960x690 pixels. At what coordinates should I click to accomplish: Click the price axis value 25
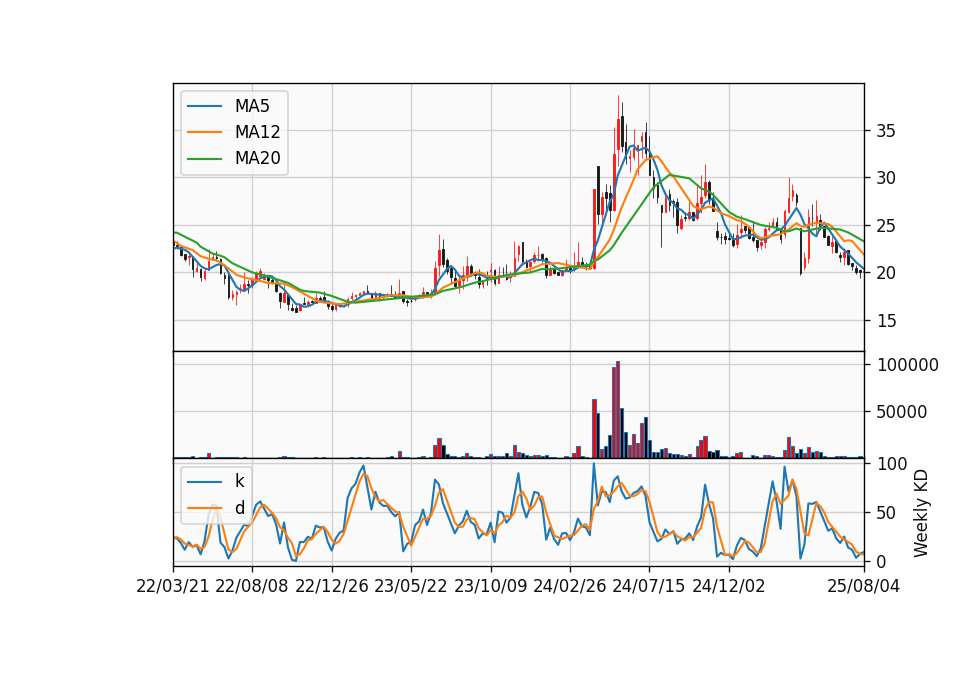(886, 226)
